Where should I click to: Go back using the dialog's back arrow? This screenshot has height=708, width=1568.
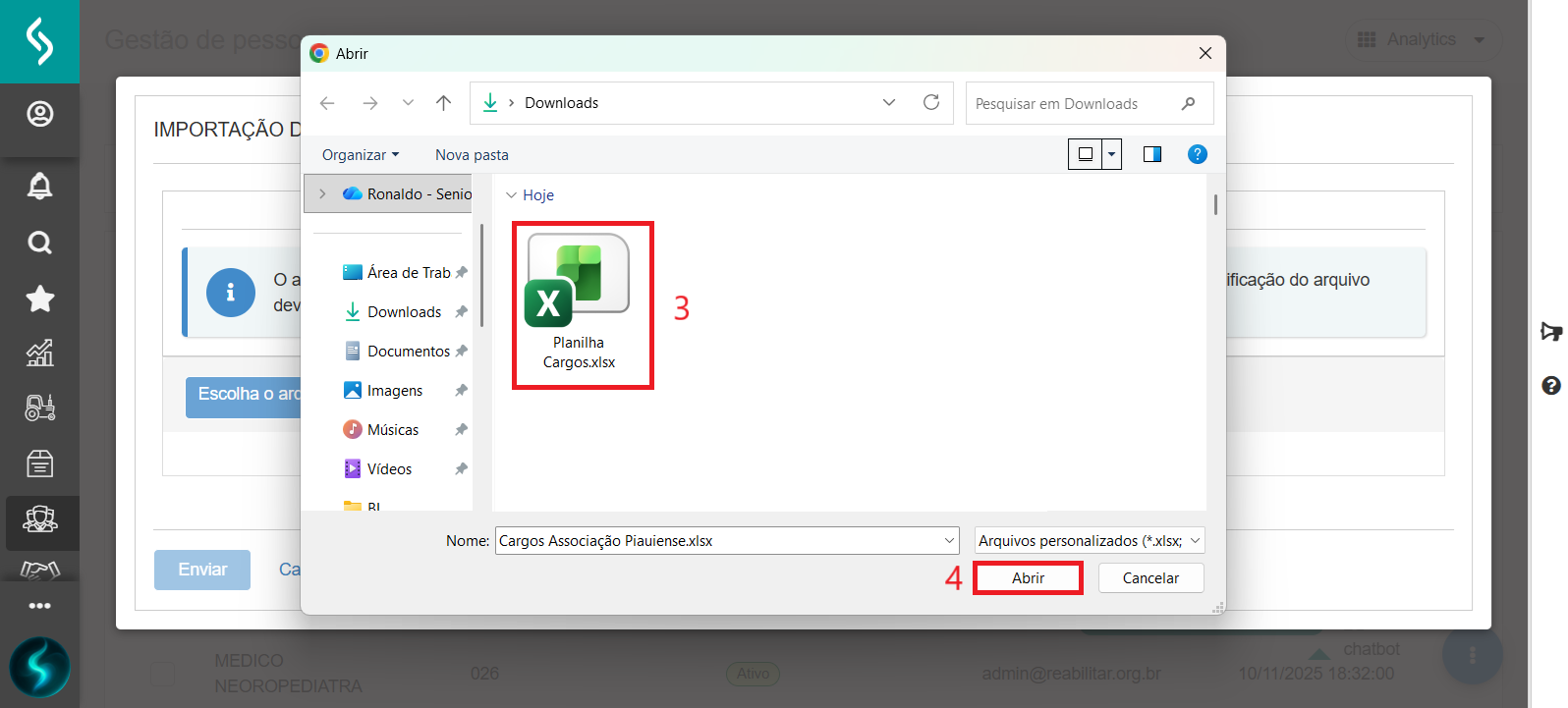[x=327, y=103]
